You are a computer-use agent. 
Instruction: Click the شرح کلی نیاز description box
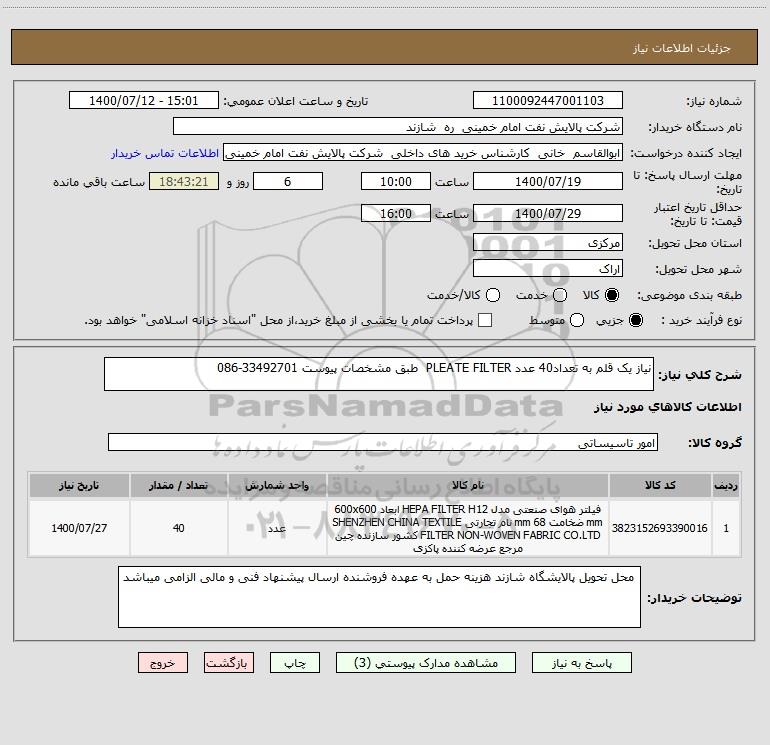tap(379, 374)
